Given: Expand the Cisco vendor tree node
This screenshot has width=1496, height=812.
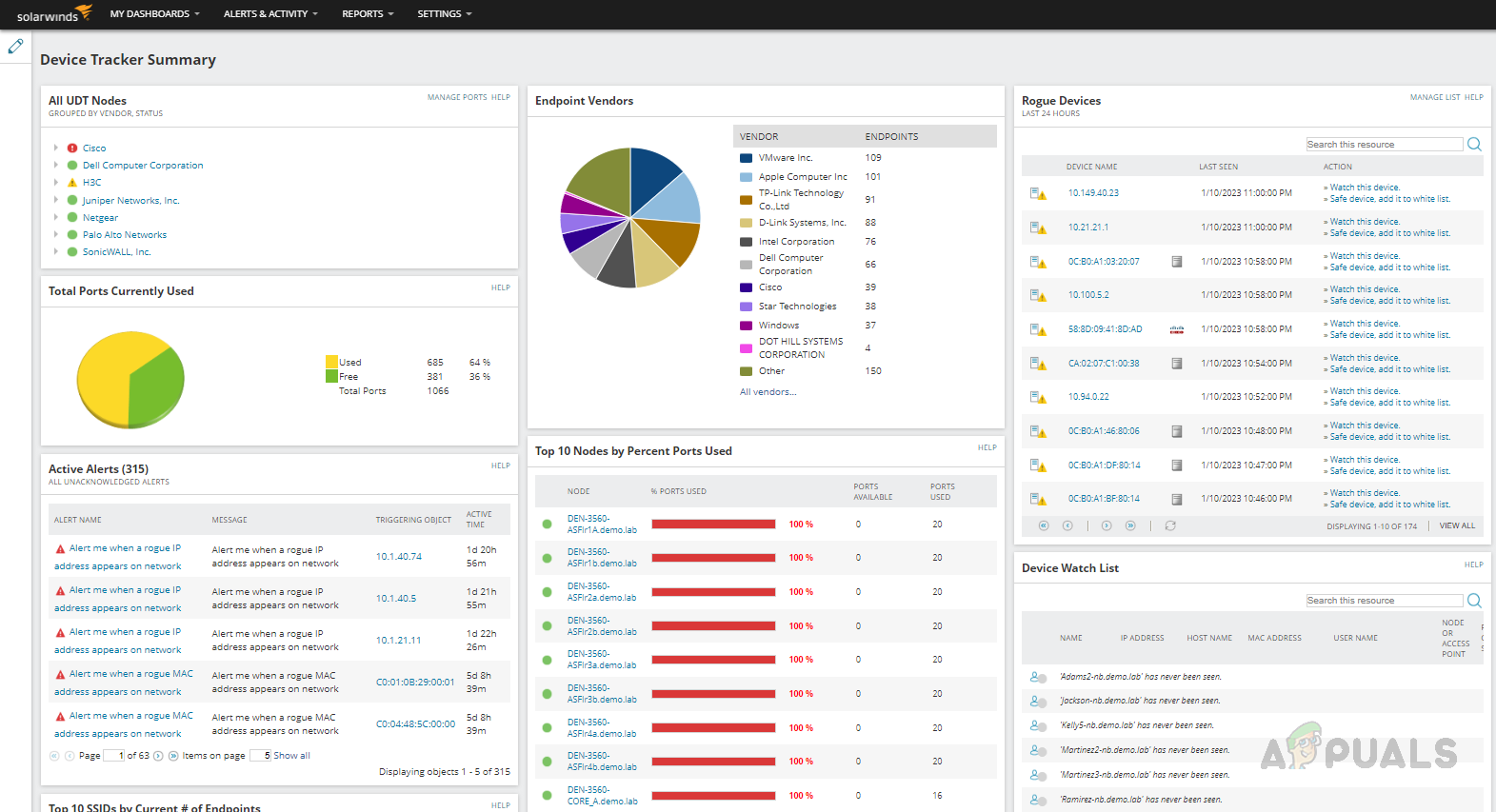Looking at the screenshot, I should pyautogui.click(x=56, y=149).
